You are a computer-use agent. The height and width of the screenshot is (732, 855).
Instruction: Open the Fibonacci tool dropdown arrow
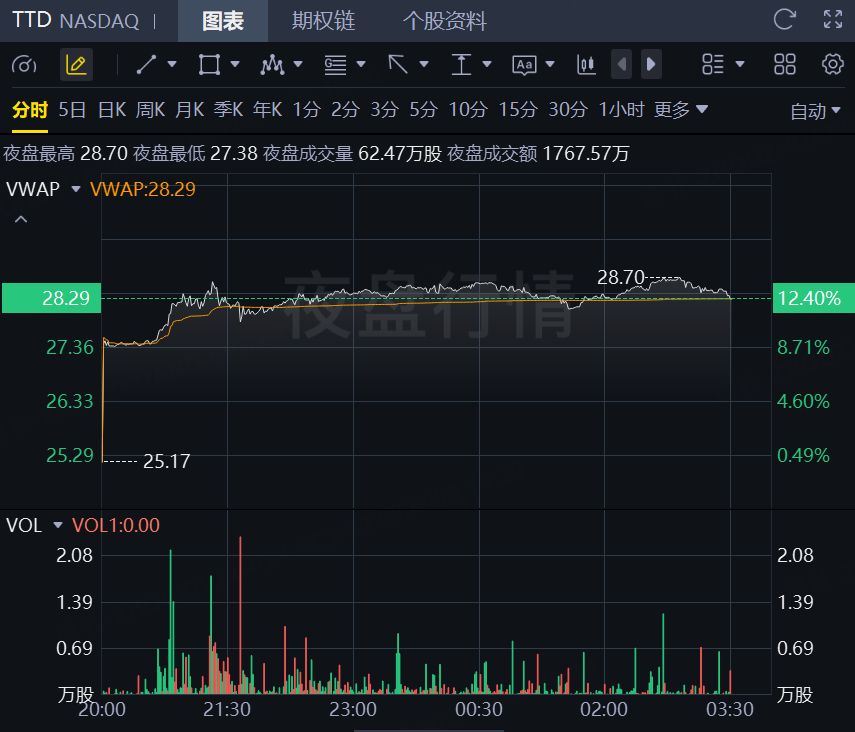pyautogui.click(x=360, y=64)
